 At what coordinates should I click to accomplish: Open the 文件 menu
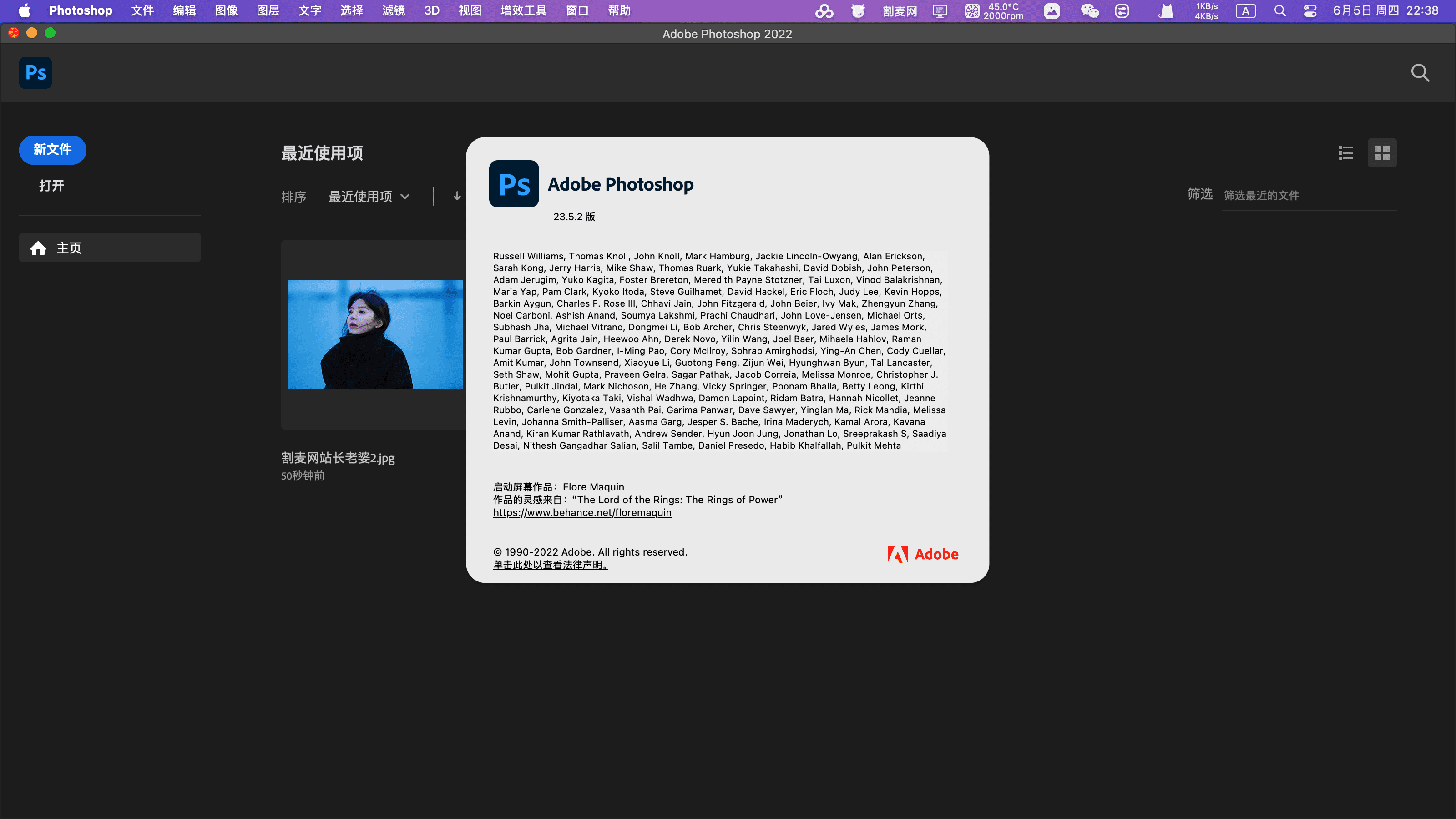point(142,11)
